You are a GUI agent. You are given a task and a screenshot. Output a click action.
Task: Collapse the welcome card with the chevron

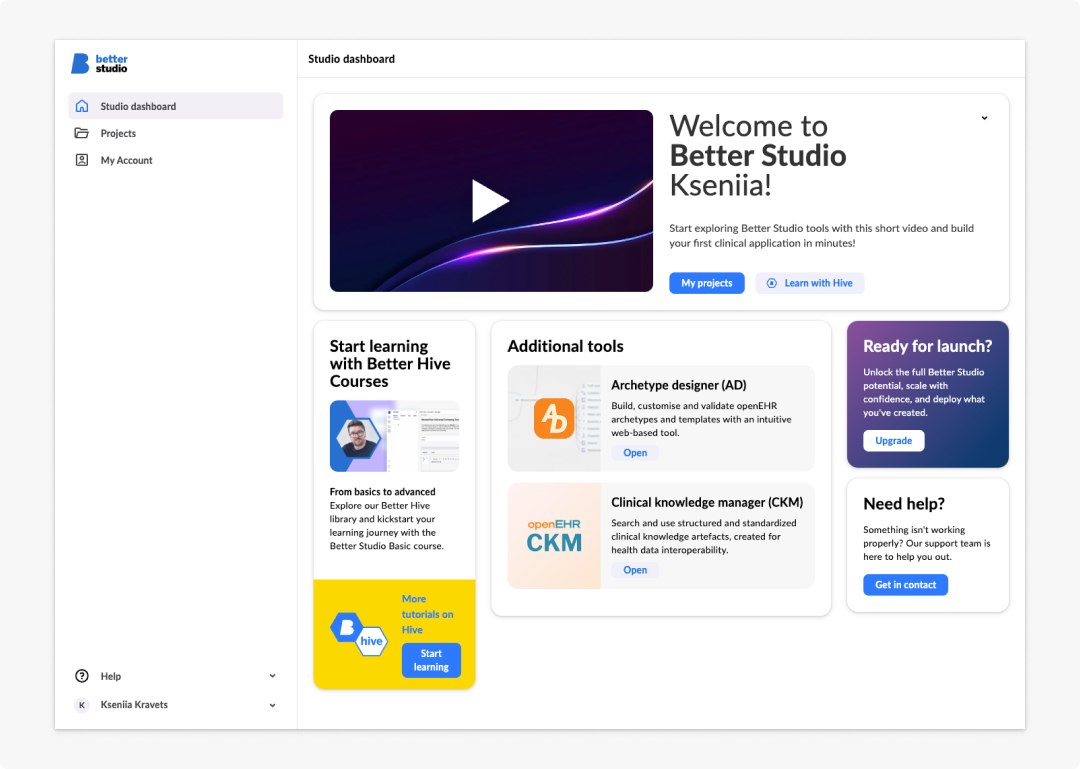pos(984,118)
